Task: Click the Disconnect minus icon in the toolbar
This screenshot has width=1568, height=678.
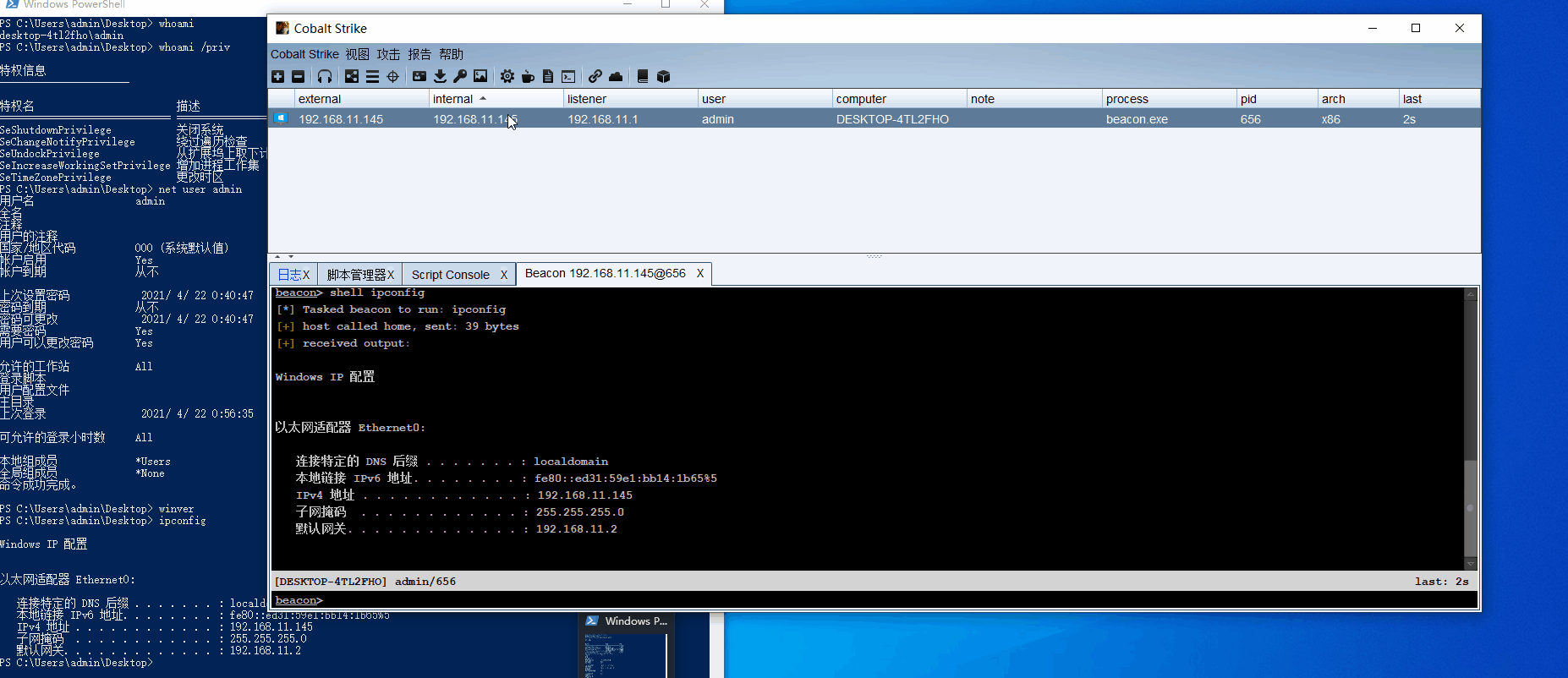Action: (x=298, y=77)
